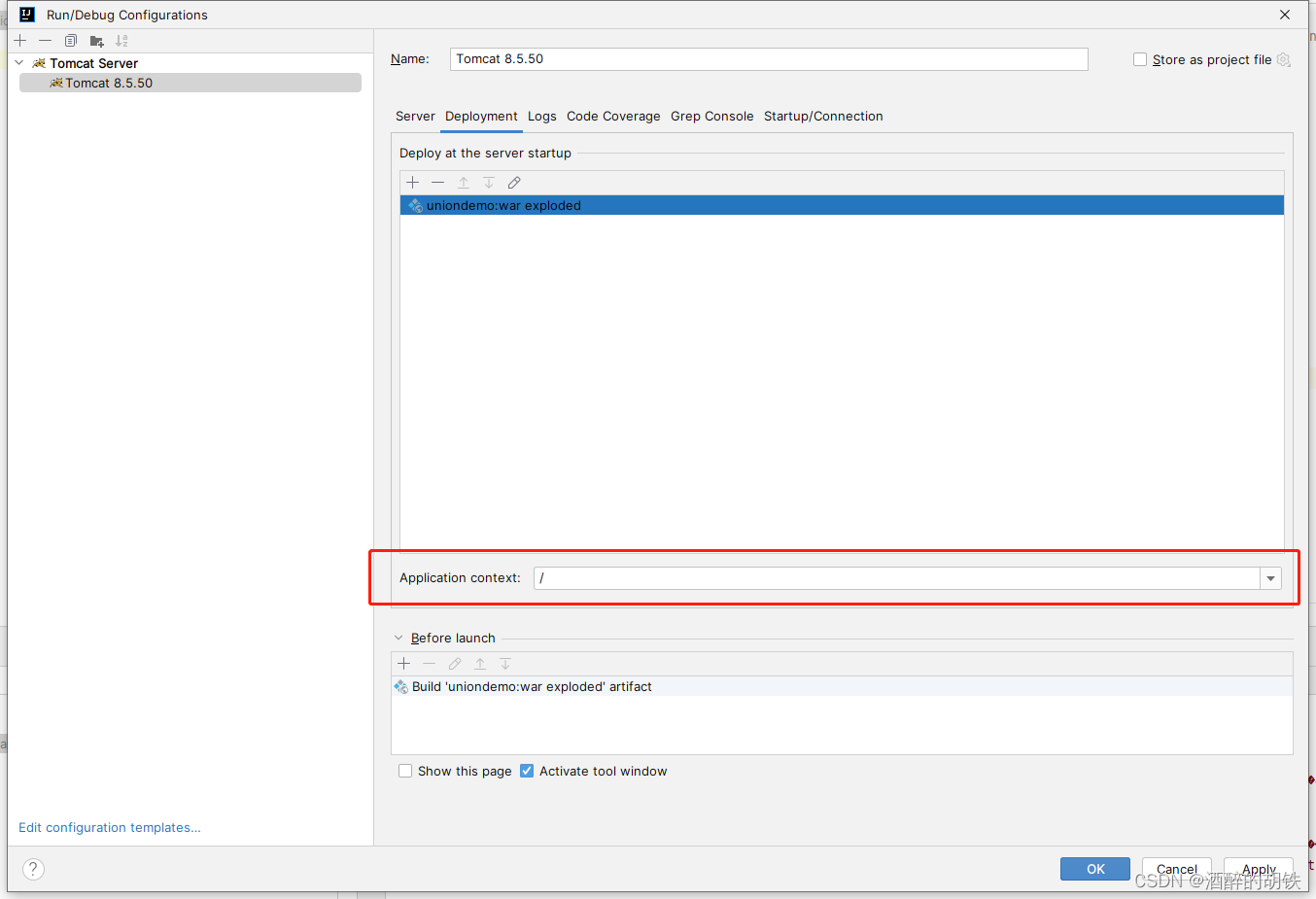The image size is (1316, 899).
Task: Open help with question mark button
Action: [x=33, y=869]
